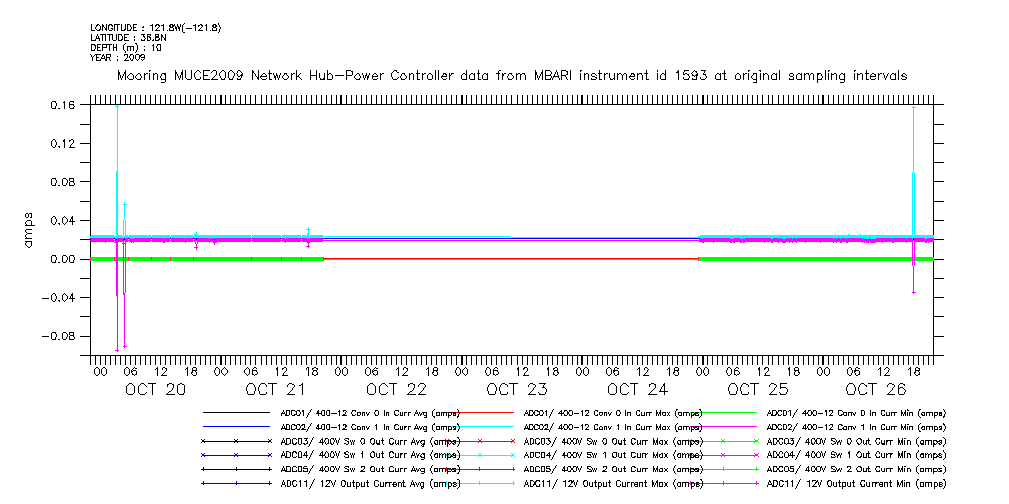The height and width of the screenshot is (504, 1009).
Task: Click the YEAR : 2009 header text
Action: coord(118,57)
